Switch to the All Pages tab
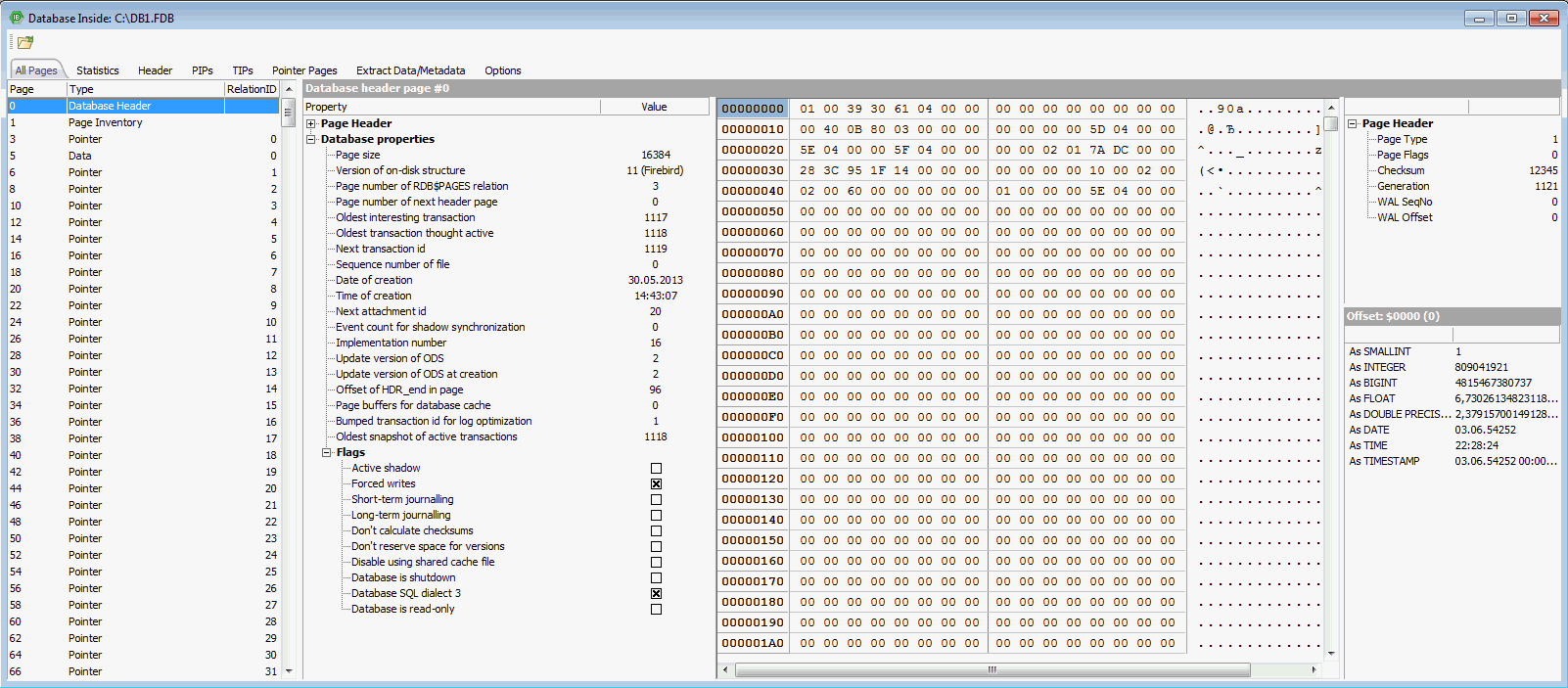 click(x=36, y=70)
